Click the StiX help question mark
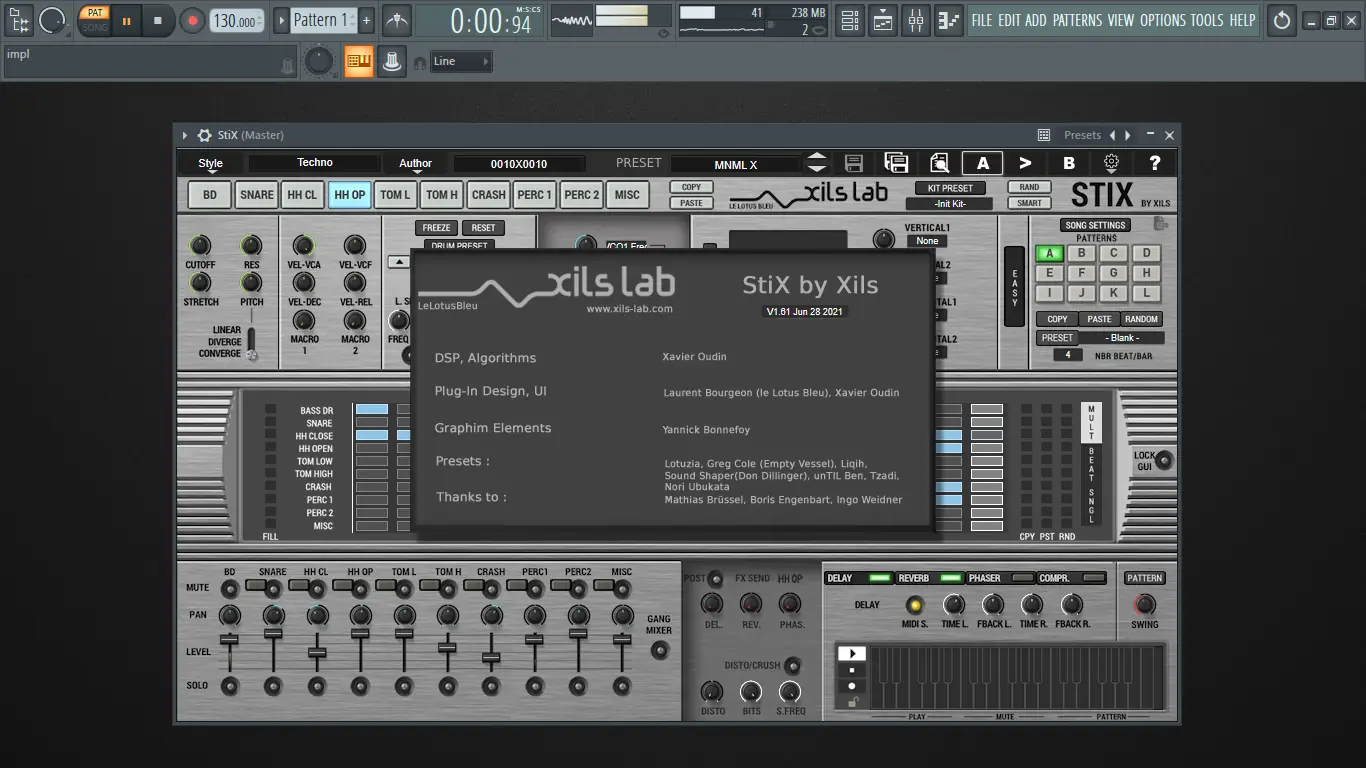The height and width of the screenshot is (768, 1366). click(x=1155, y=163)
